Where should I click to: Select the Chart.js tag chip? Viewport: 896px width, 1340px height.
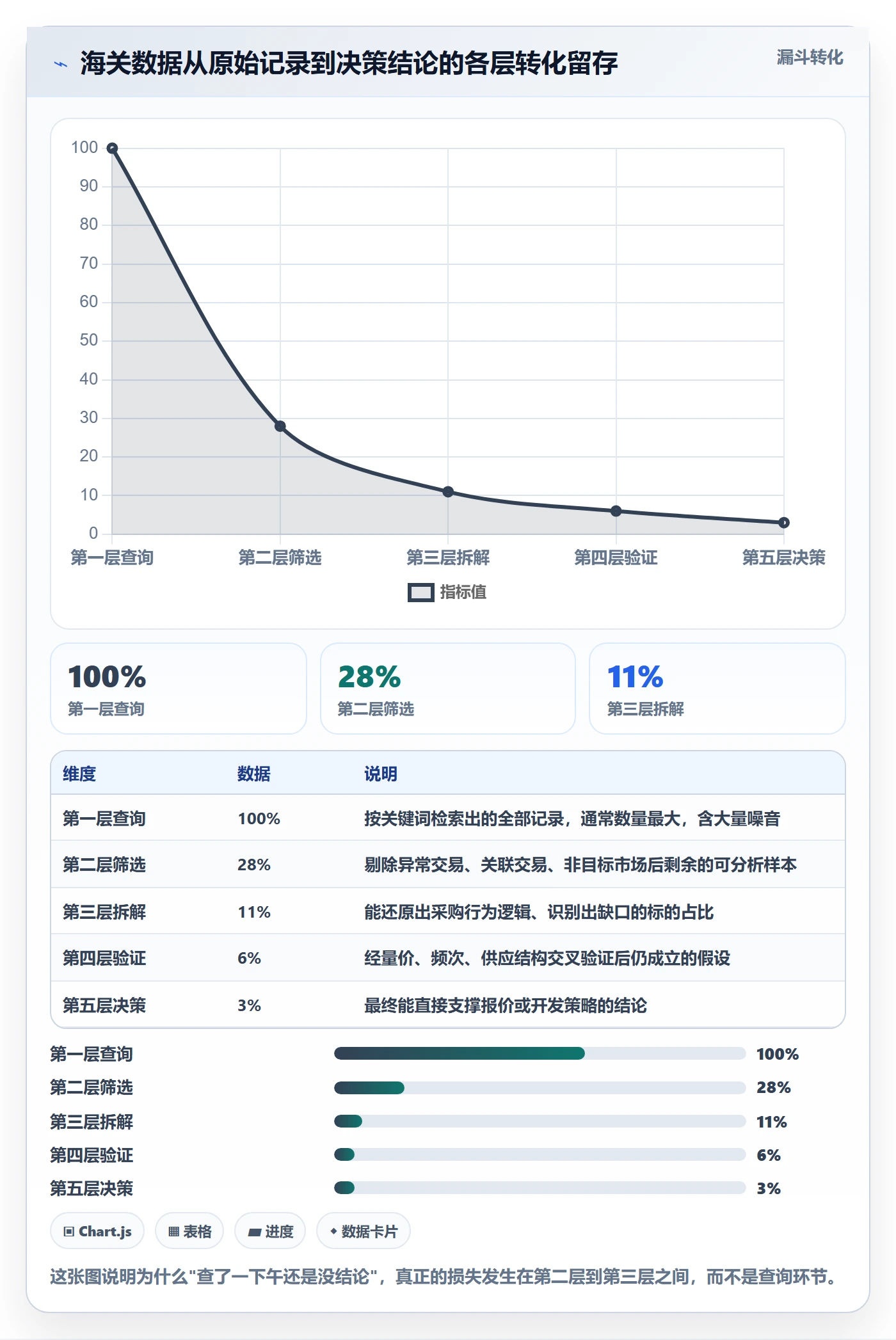pyautogui.click(x=97, y=1231)
